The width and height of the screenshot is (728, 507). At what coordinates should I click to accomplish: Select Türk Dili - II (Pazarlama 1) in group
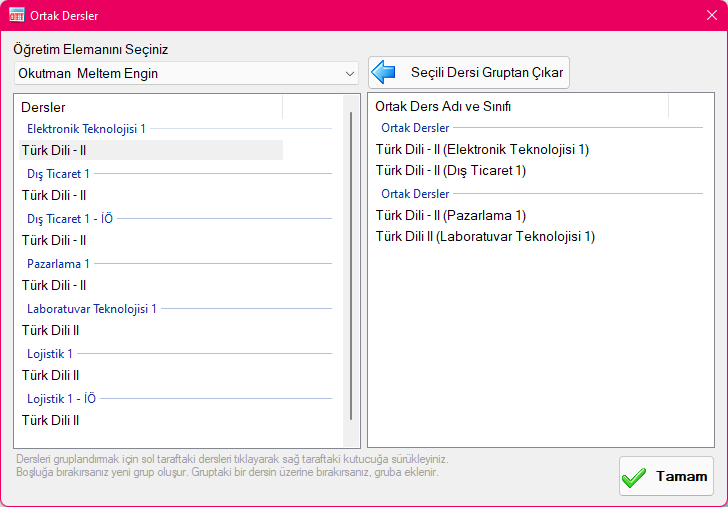(450, 215)
